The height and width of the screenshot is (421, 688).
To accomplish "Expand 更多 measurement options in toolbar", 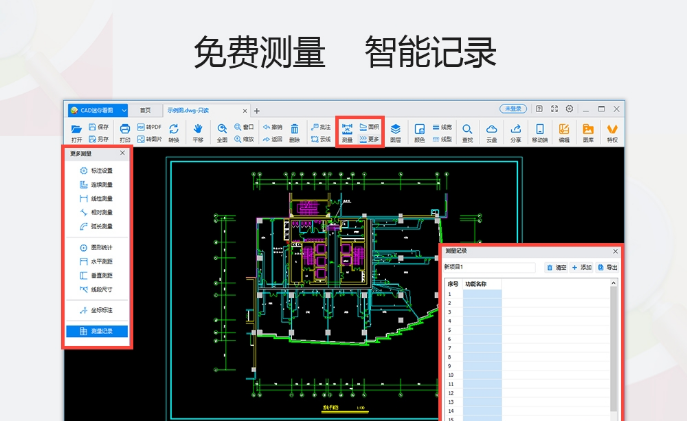I will pos(369,139).
